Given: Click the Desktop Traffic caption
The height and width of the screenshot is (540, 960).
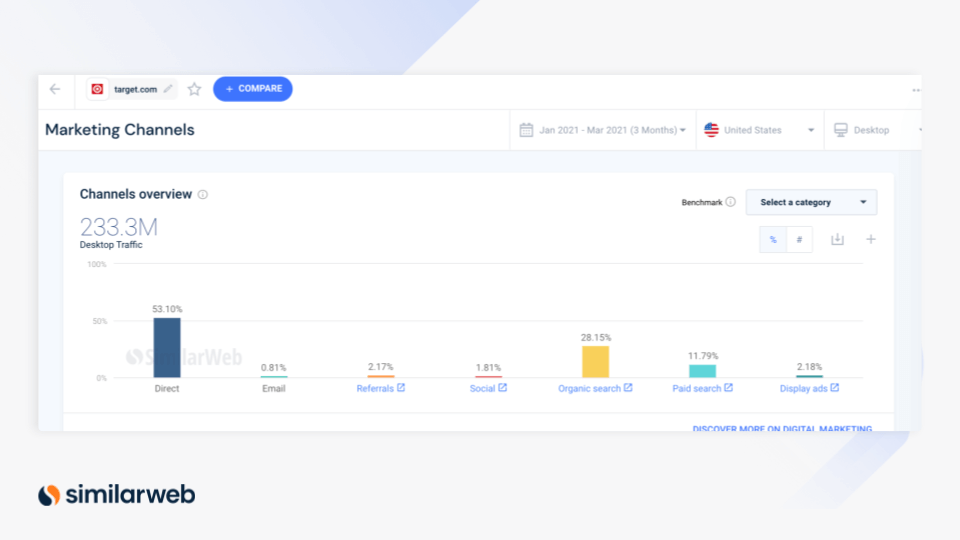Looking at the screenshot, I should (x=111, y=245).
